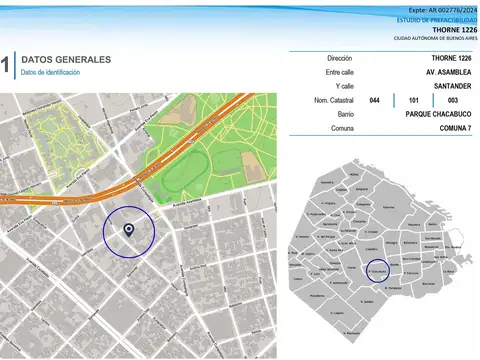Click the 'Barrio' field label
This screenshot has height=360, width=480.
click(345, 114)
